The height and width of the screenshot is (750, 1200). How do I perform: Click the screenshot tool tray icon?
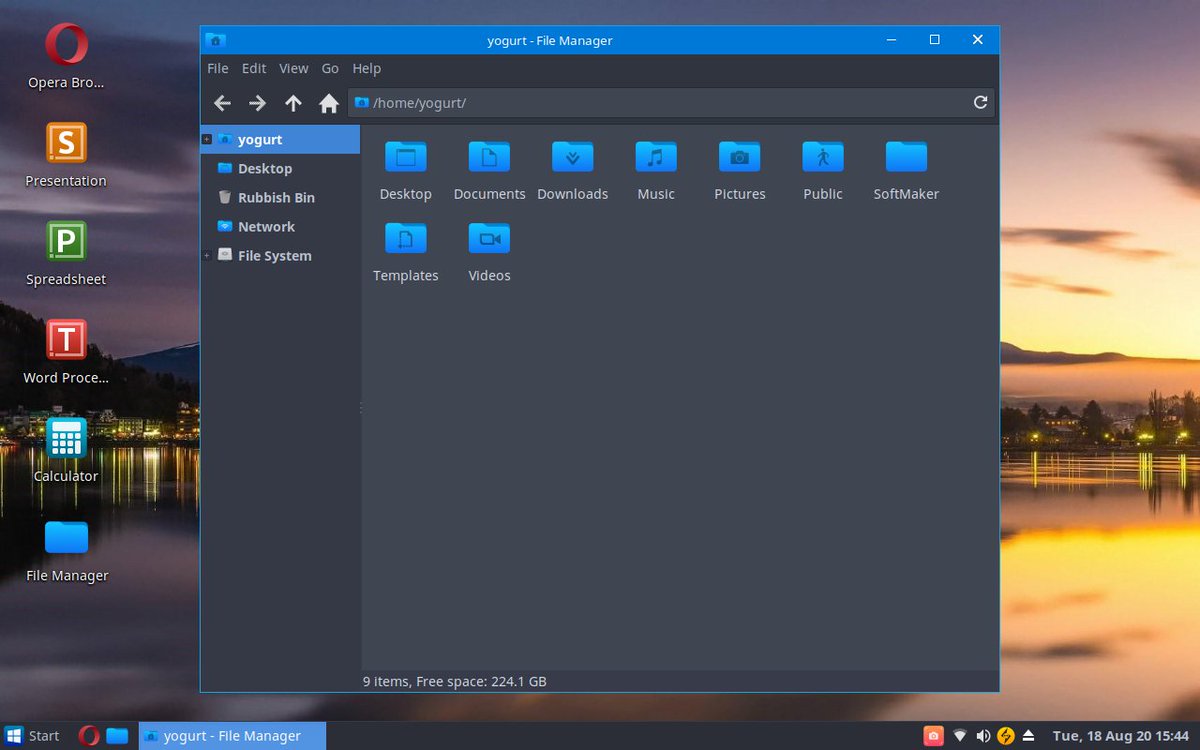pos(933,735)
